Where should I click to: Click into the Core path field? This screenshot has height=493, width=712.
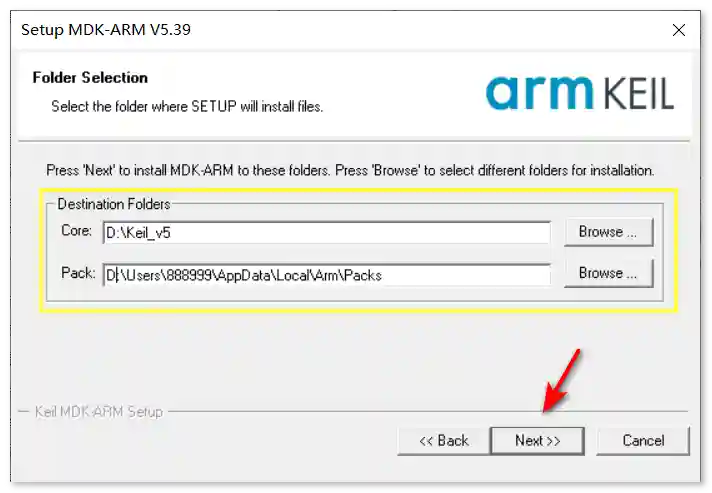pyautogui.click(x=326, y=233)
